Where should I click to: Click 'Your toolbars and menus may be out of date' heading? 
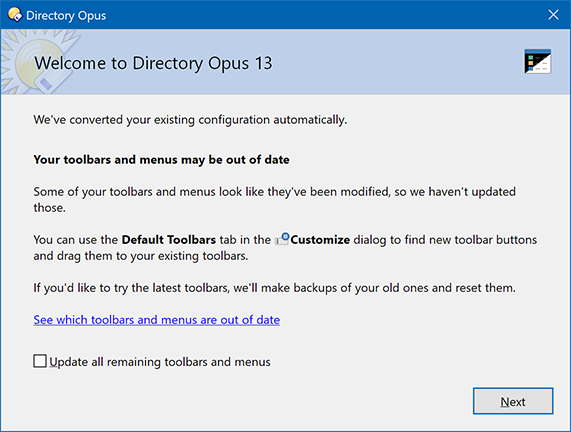[161, 160]
